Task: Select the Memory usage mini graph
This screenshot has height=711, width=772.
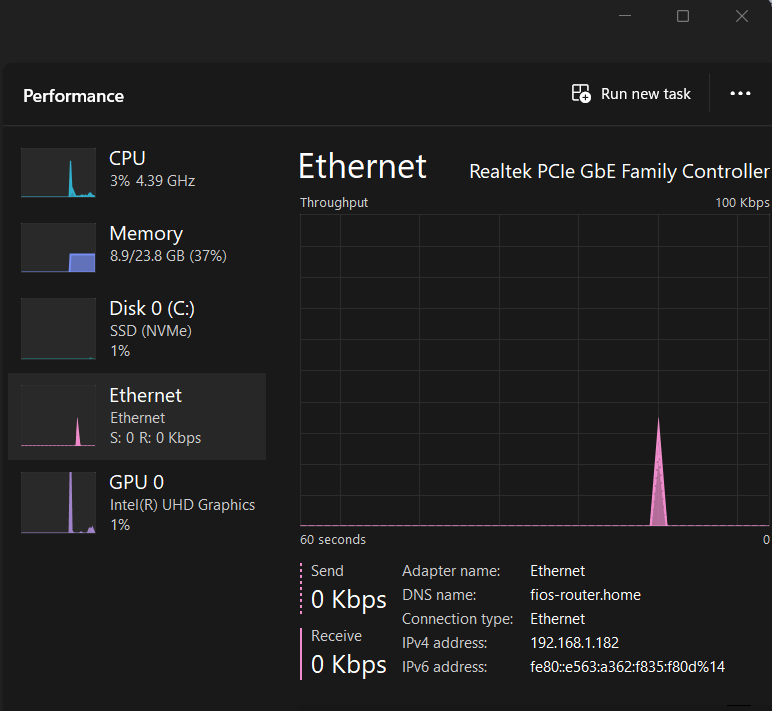Action: point(58,248)
